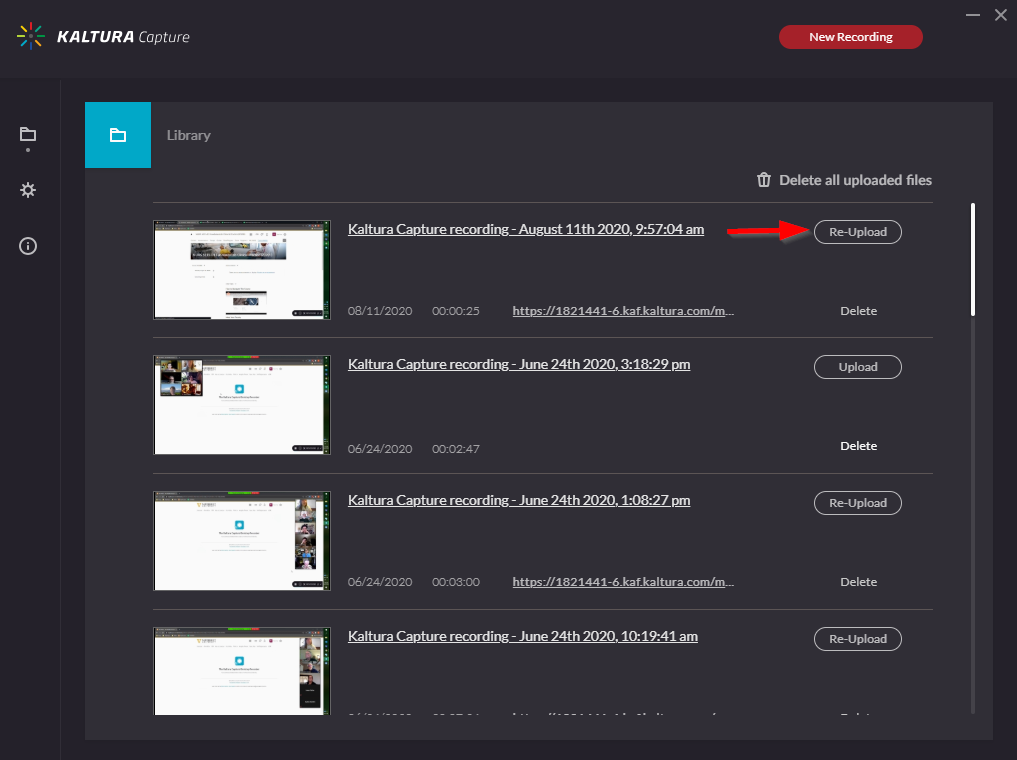Upload the June 24th 3:18:29 pm recording
Screen dimensions: 1017x760
(857, 367)
